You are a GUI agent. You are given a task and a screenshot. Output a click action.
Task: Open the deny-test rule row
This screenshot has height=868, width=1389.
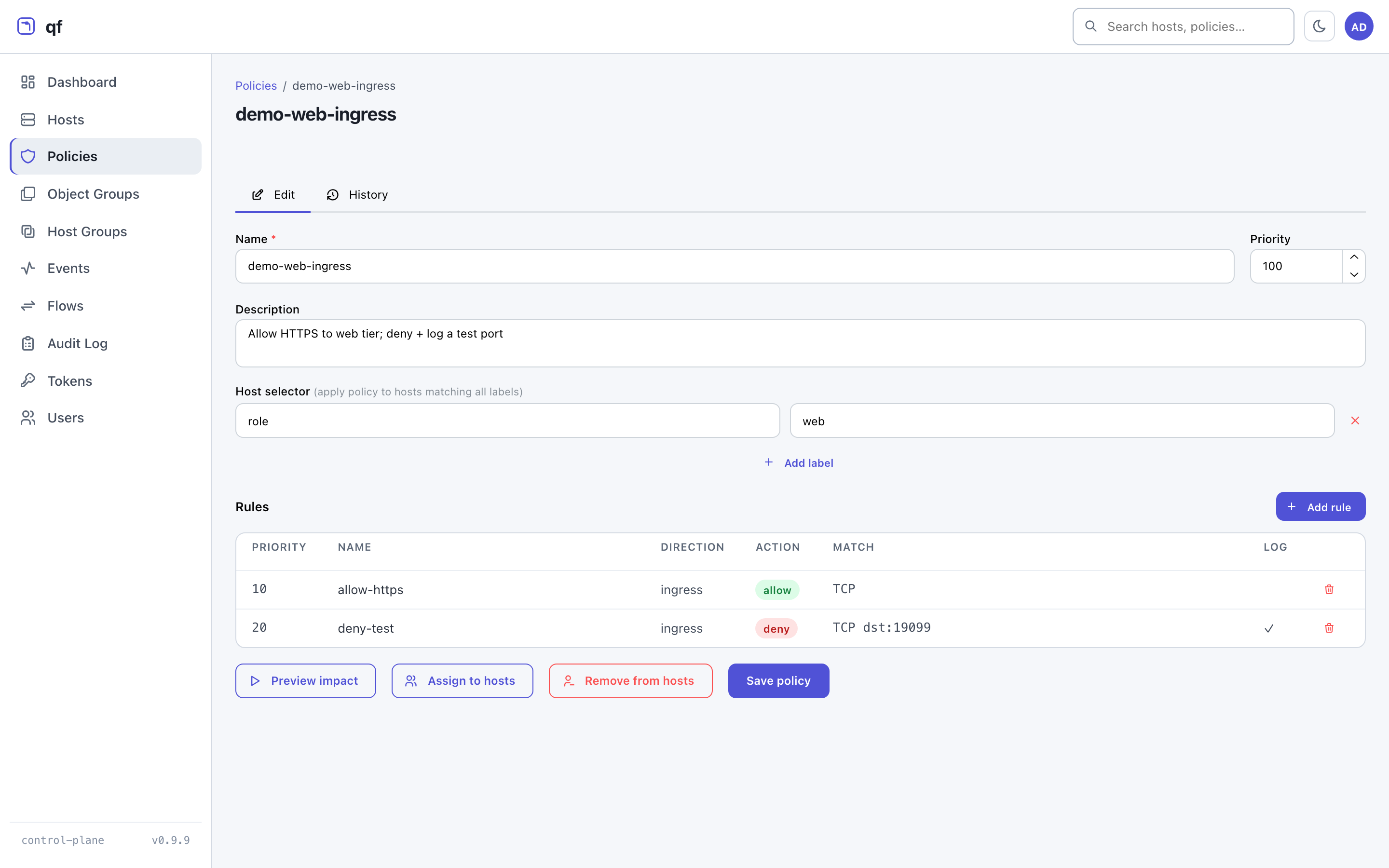(x=800, y=628)
